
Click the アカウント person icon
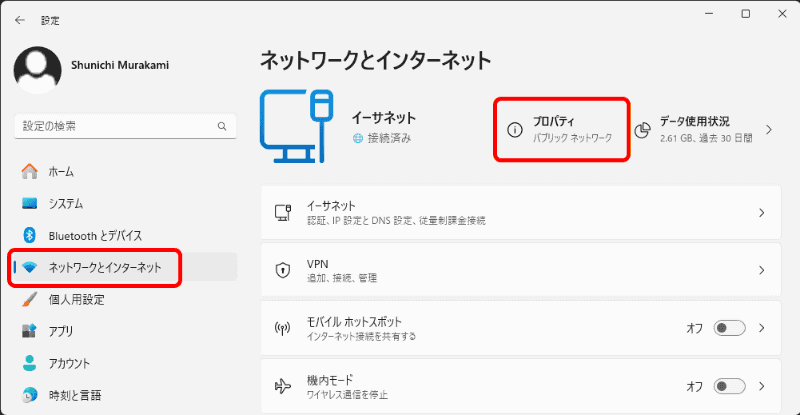(30, 363)
